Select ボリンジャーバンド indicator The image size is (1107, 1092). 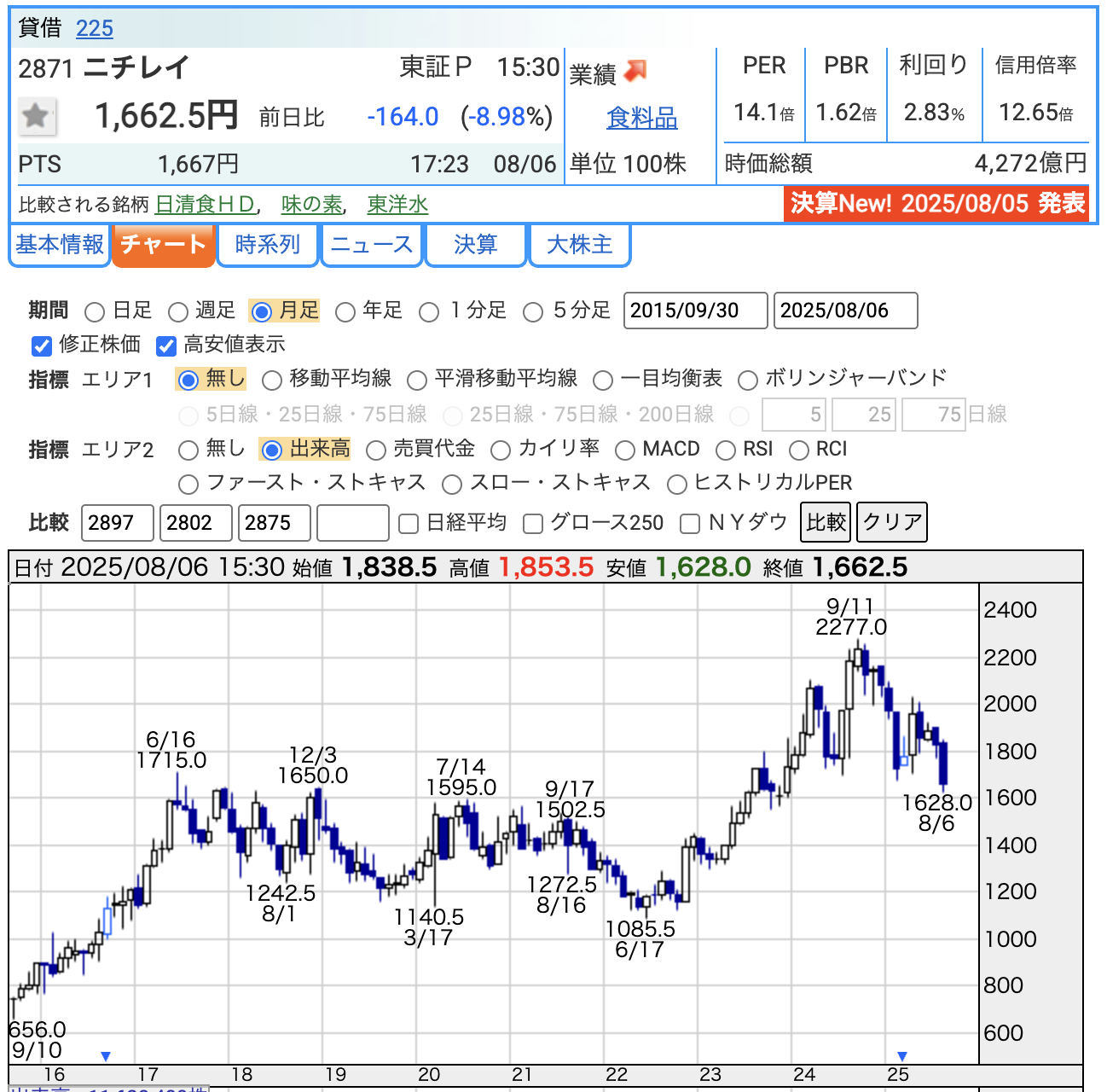[747, 380]
